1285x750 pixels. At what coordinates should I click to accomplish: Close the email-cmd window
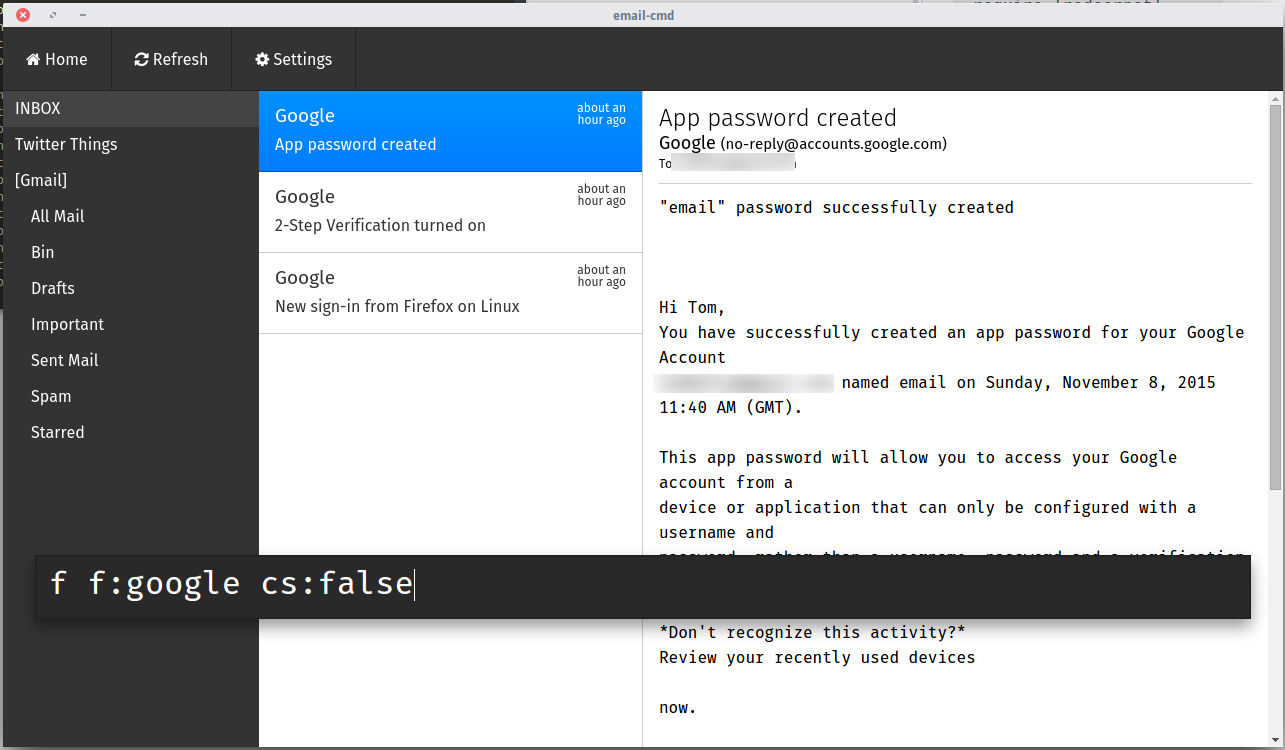(x=23, y=15)
